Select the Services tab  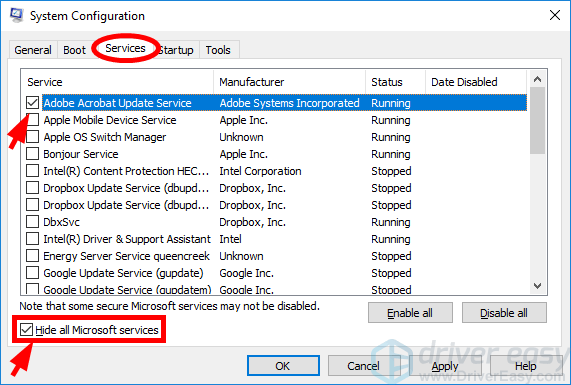pos(125,48)
